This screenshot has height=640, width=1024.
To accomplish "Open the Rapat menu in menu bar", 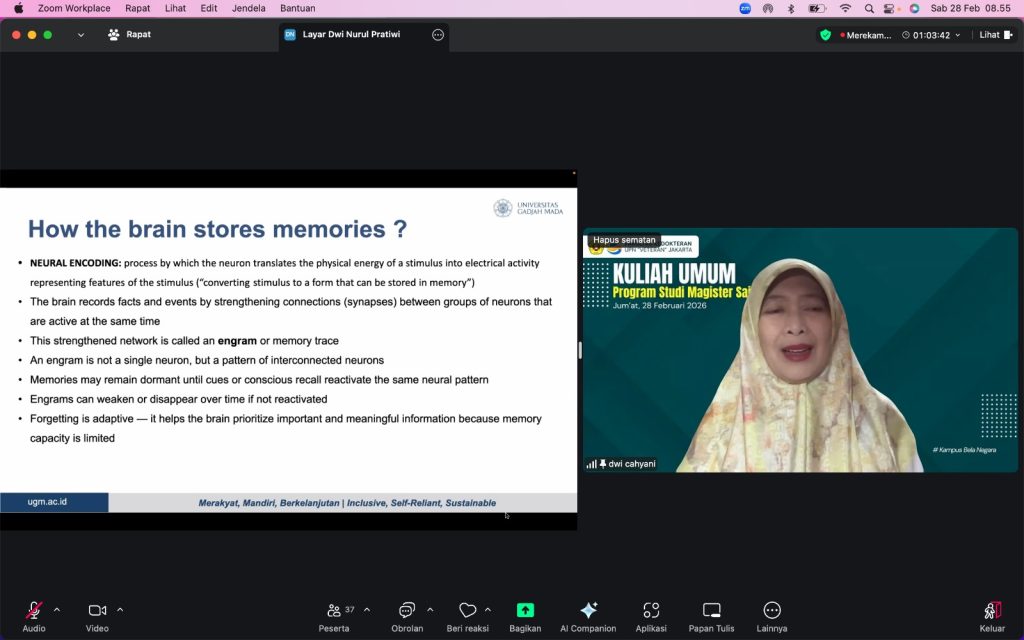I will 138,8.
